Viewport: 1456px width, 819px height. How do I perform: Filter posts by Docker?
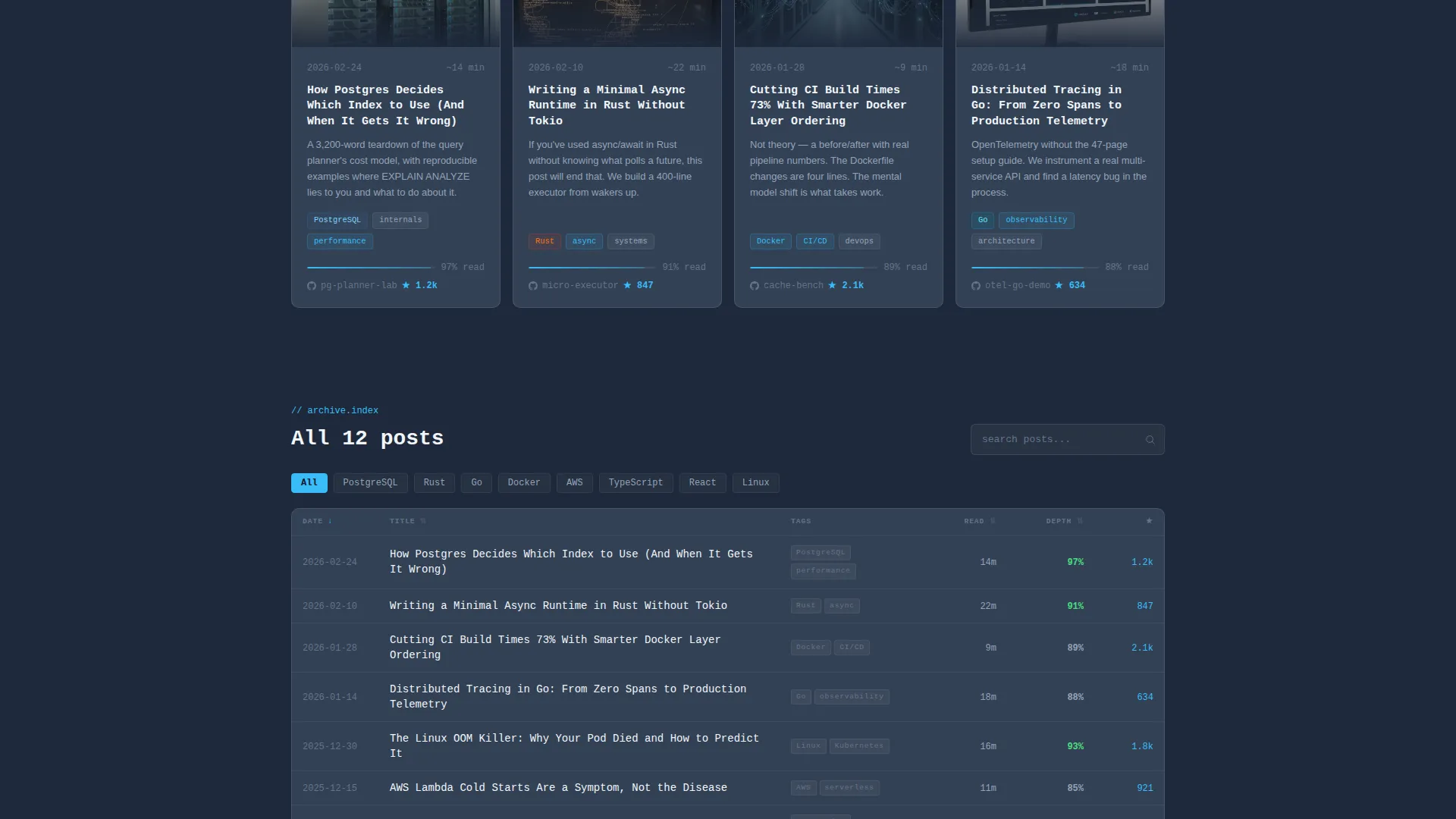pyautogui.click(x=524, y=483)
